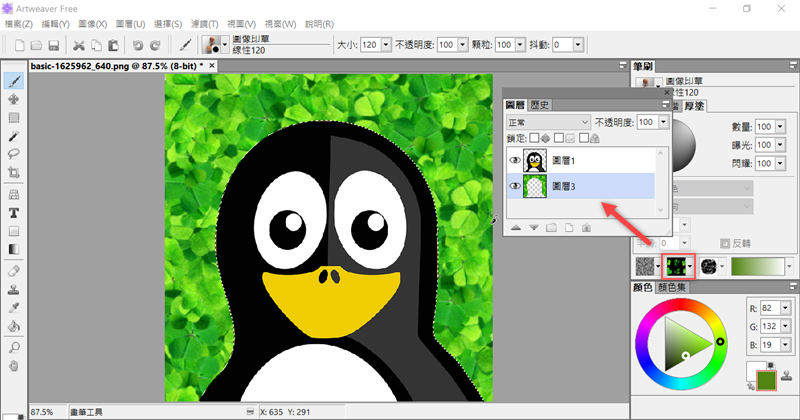Pick the Crop tool

pyautogui.click(x=14, y=173)
